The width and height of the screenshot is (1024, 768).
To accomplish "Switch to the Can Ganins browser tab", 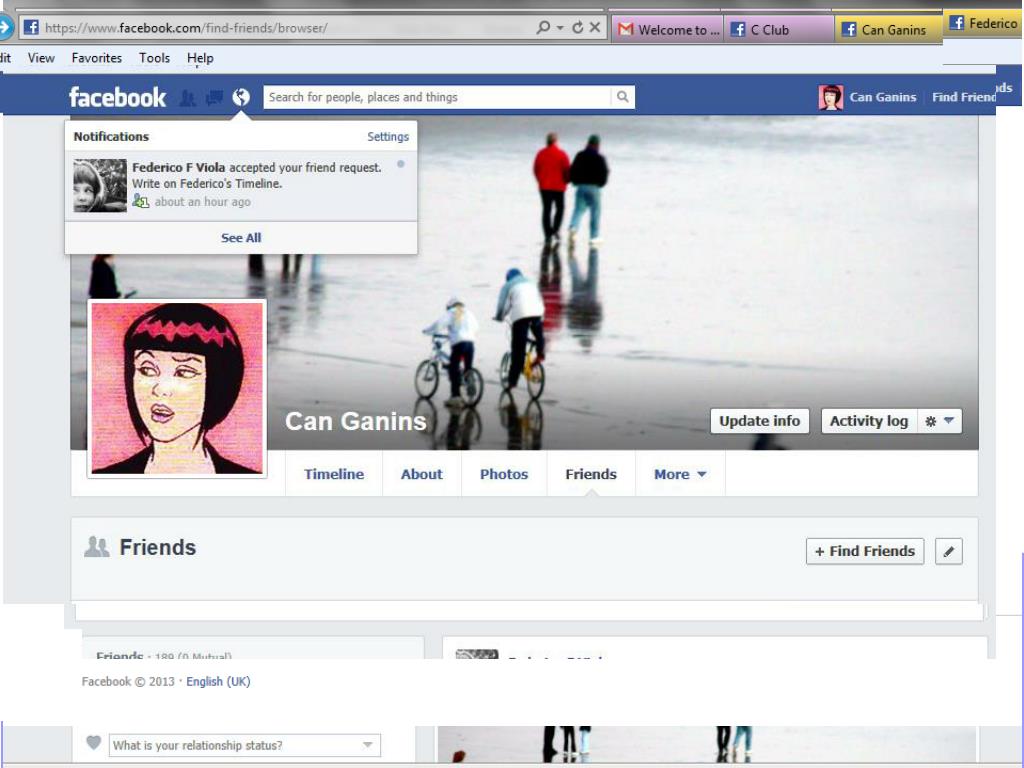I will 889,29.
